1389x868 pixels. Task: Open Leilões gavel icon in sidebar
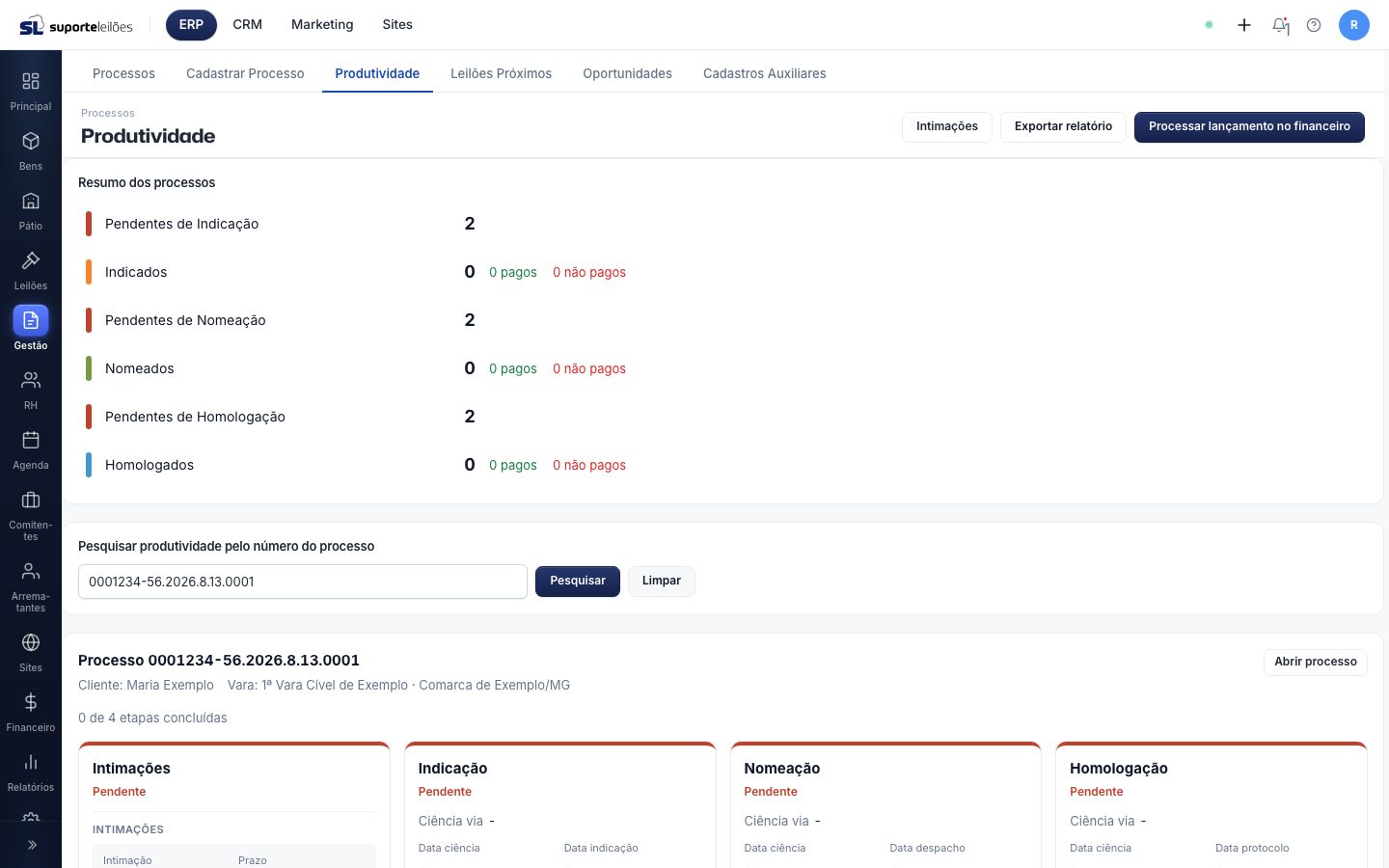(x=31, y=260)
